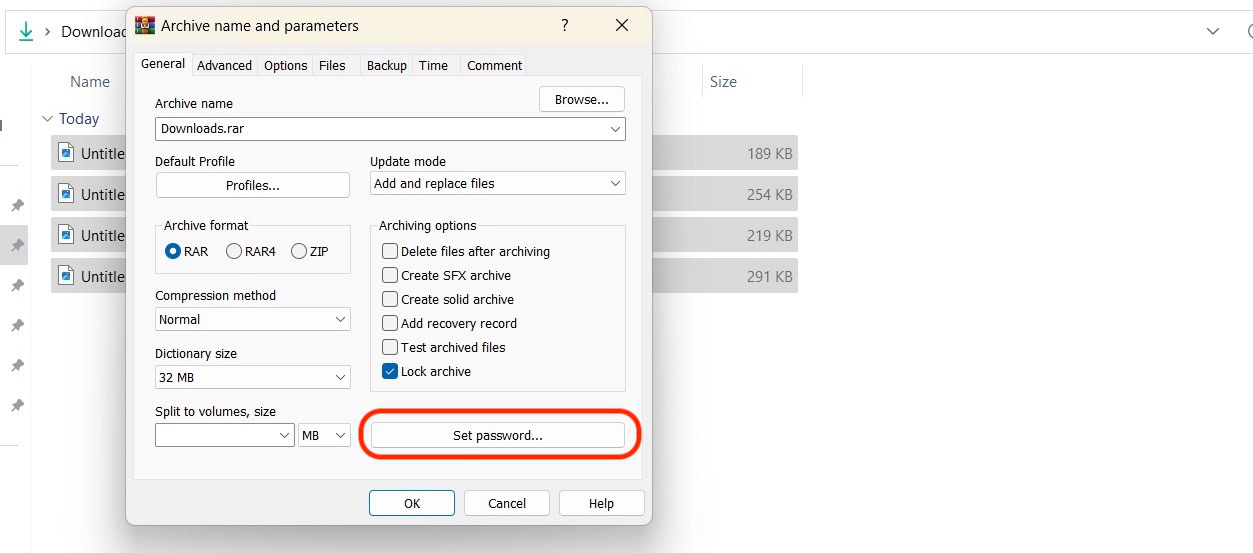
Task: Uncheck the Lock archive checkbox
Action: point(390,371)
